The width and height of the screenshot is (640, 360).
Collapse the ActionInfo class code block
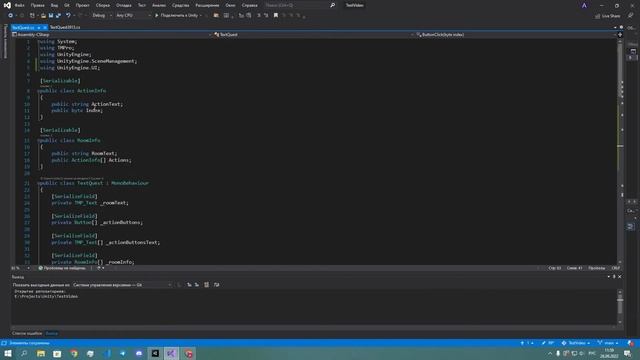(x=38, y=91)
